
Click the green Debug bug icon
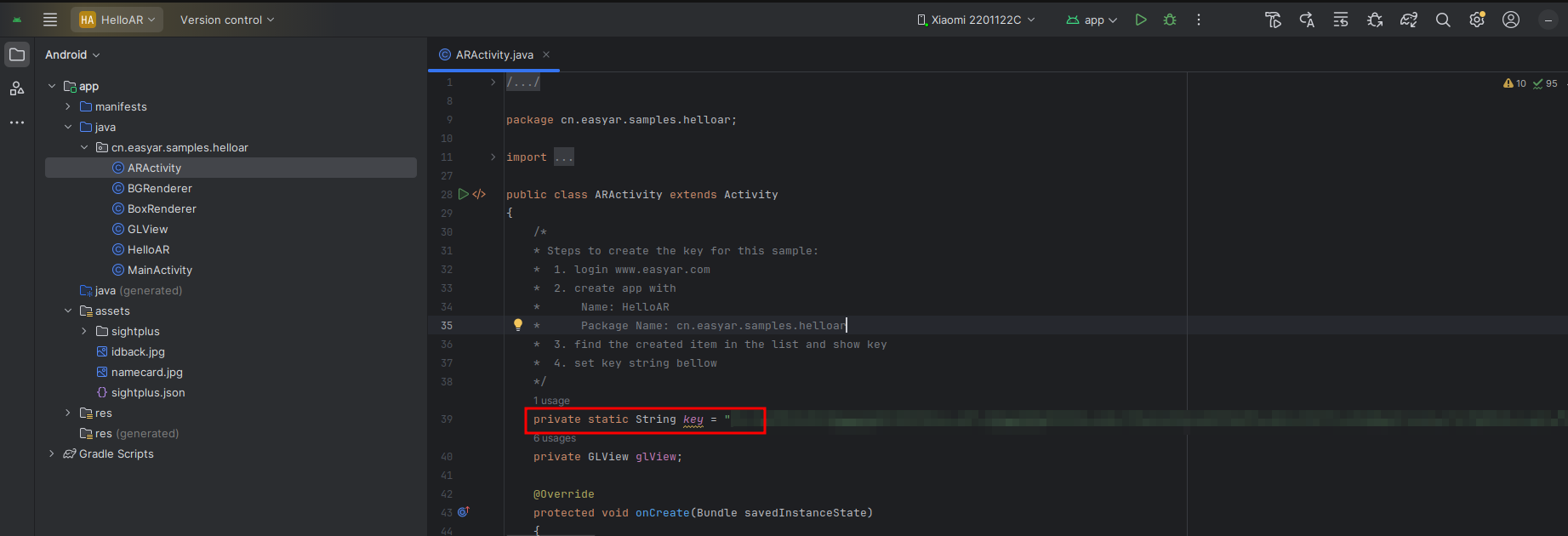click(x=1170, y=20)
